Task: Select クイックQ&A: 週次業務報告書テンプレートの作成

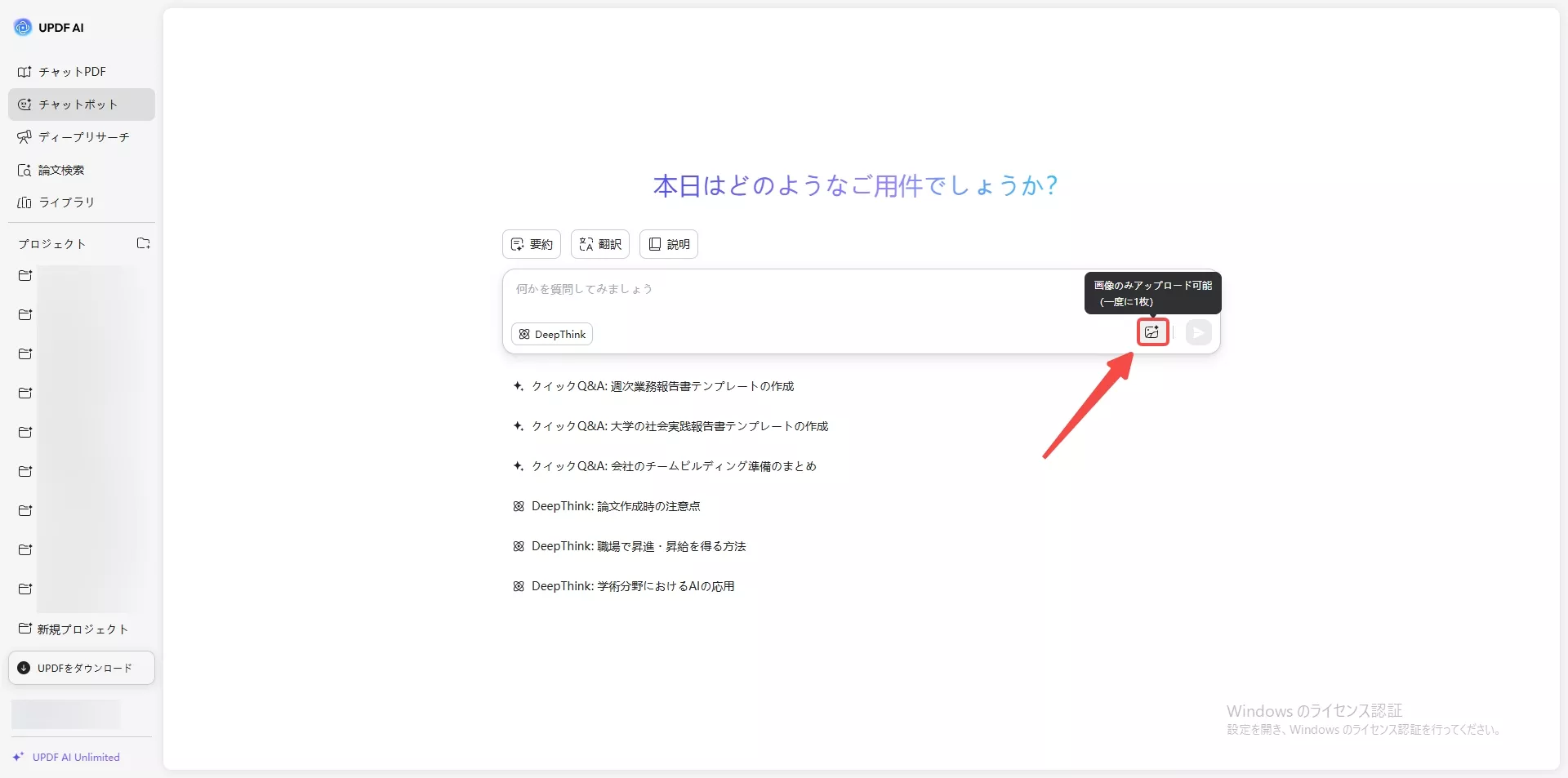Action: tap(662, 386)
